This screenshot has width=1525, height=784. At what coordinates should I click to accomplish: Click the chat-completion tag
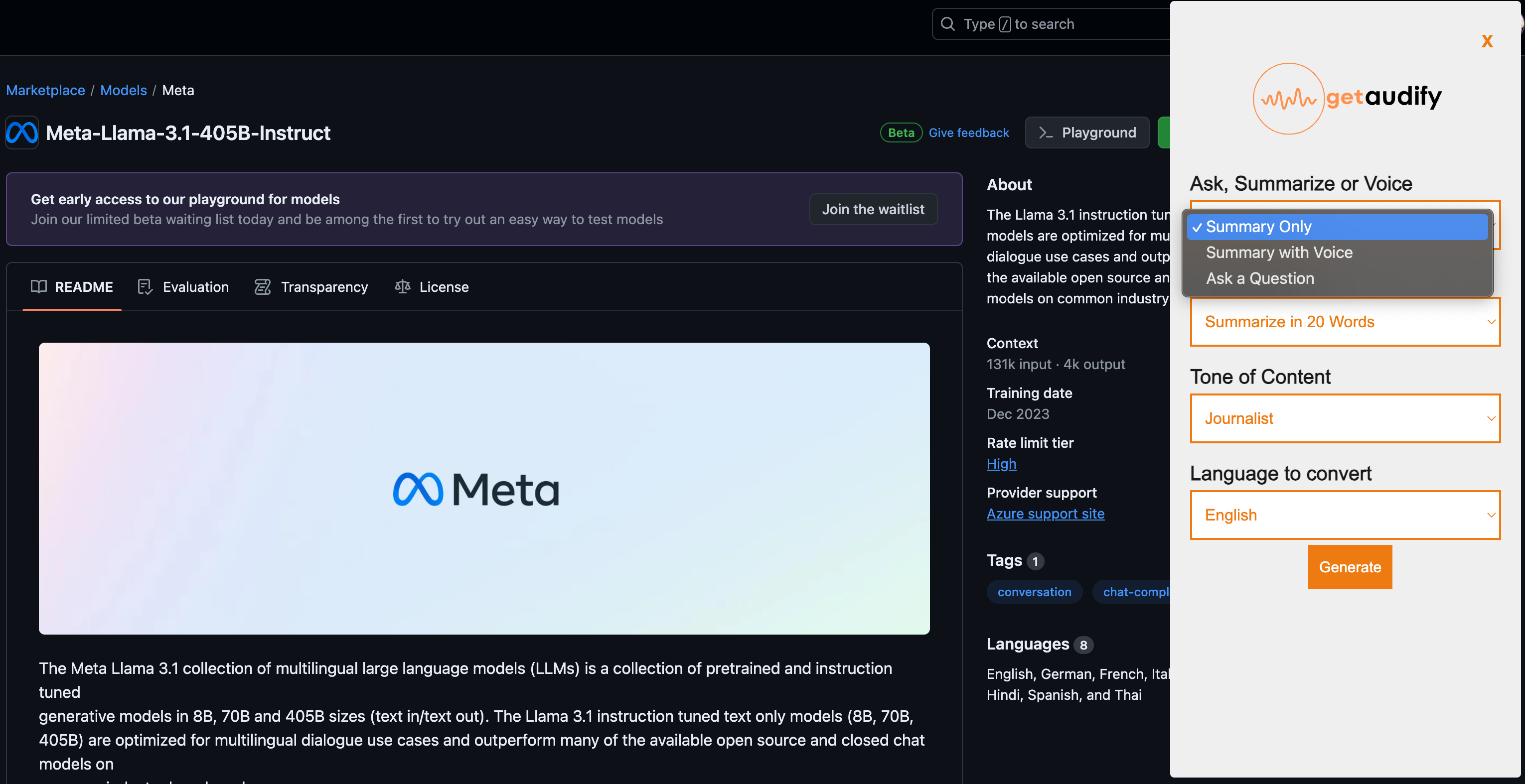1131,592
